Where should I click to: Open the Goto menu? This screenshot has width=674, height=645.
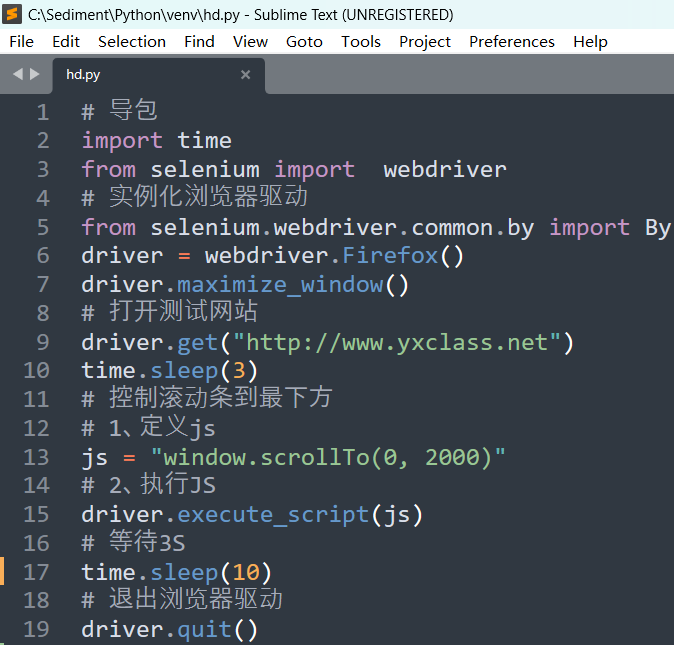coord(304,42)
